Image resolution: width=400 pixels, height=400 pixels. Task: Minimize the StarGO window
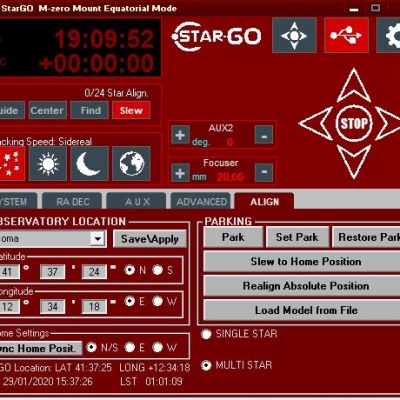354,8
